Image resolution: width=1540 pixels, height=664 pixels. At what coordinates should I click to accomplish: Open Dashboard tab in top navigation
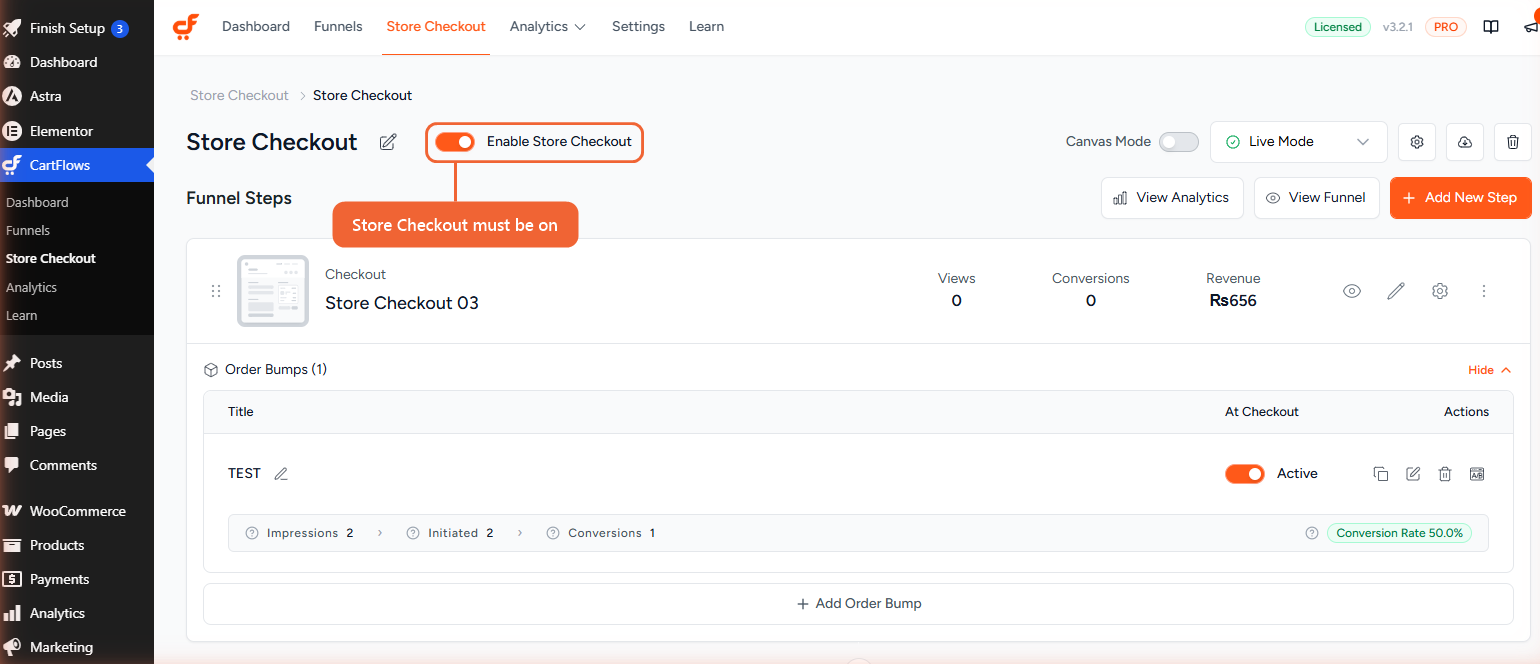point(256,27)
